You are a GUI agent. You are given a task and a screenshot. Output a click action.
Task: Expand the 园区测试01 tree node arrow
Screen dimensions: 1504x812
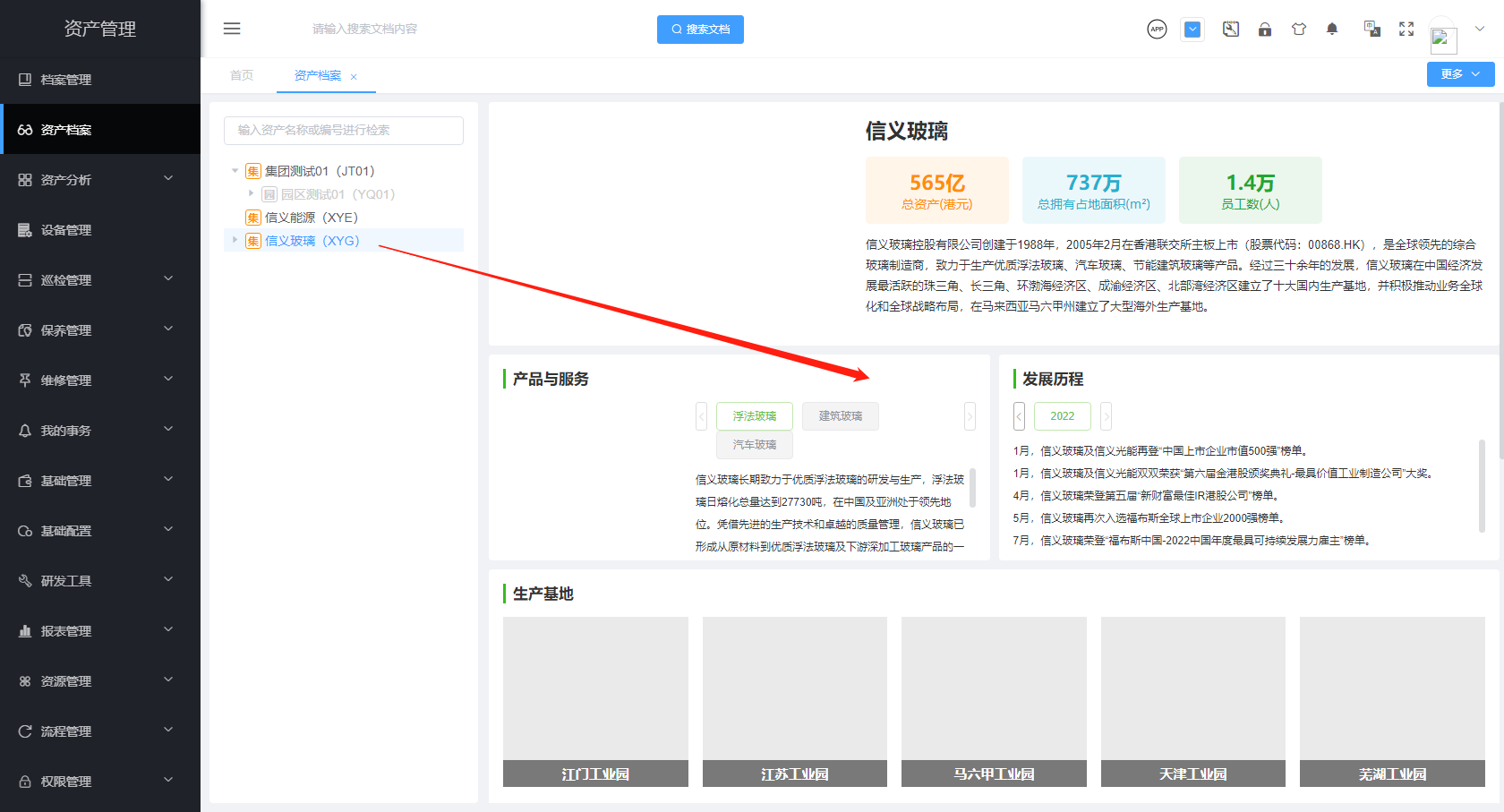point(252,193)
